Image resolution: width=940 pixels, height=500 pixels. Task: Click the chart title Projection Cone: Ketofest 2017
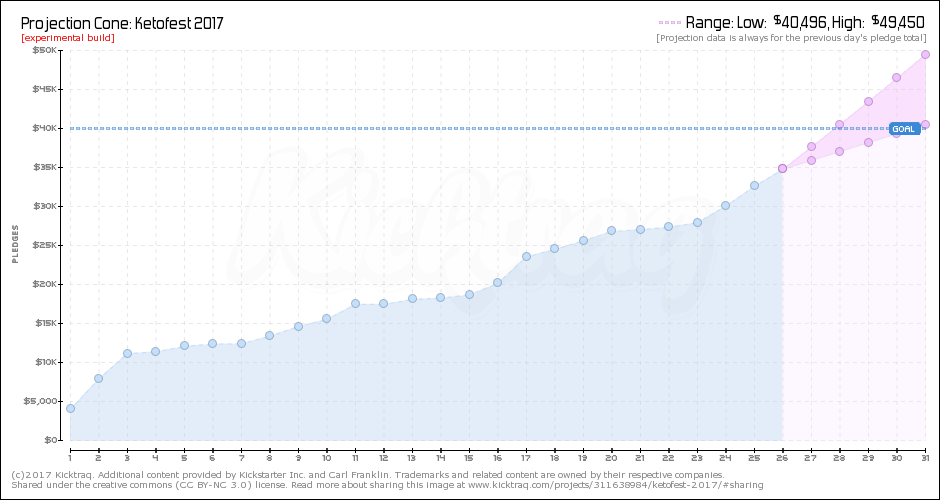122,23
